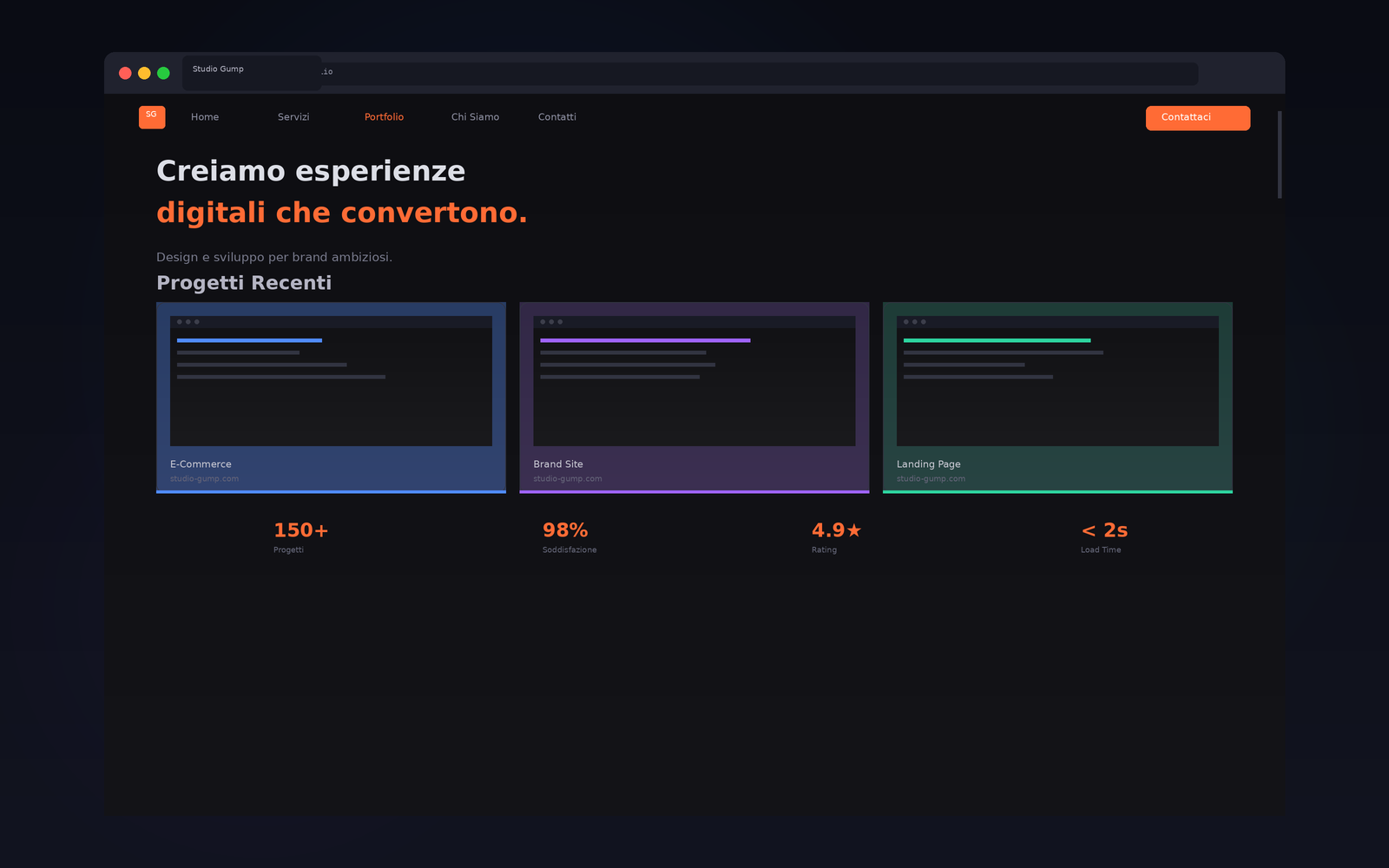Navigate to Contatti link
The image size is (1389, 868).
(556, 117)
